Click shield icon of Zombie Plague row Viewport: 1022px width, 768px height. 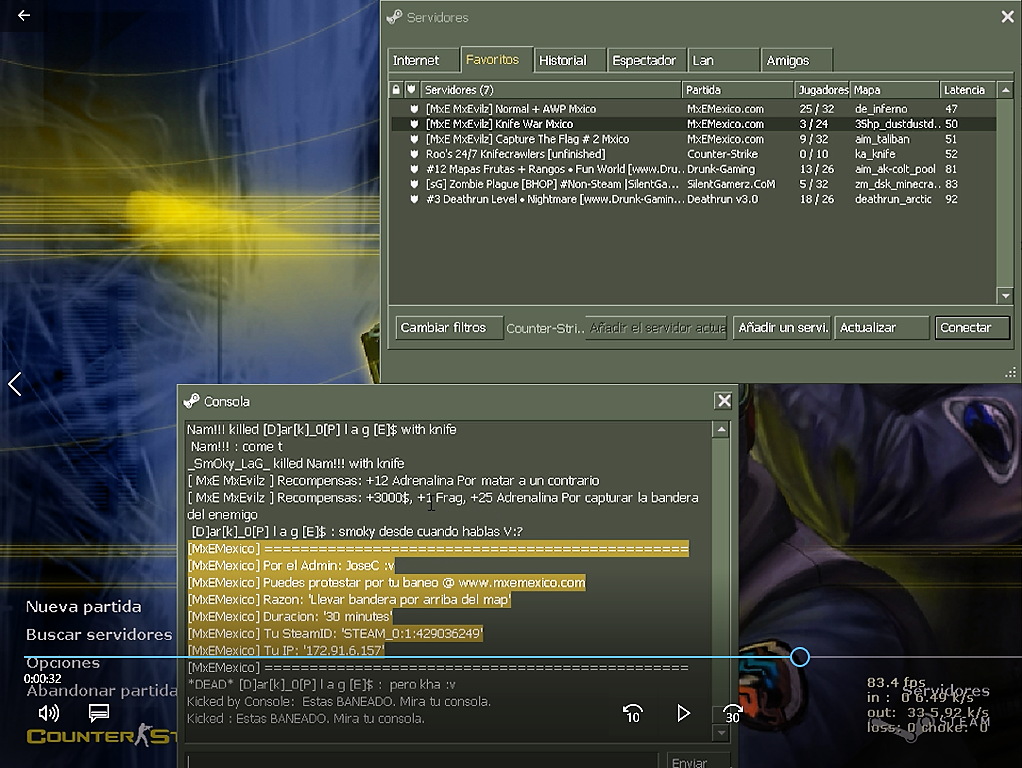(x=413, y=184)
